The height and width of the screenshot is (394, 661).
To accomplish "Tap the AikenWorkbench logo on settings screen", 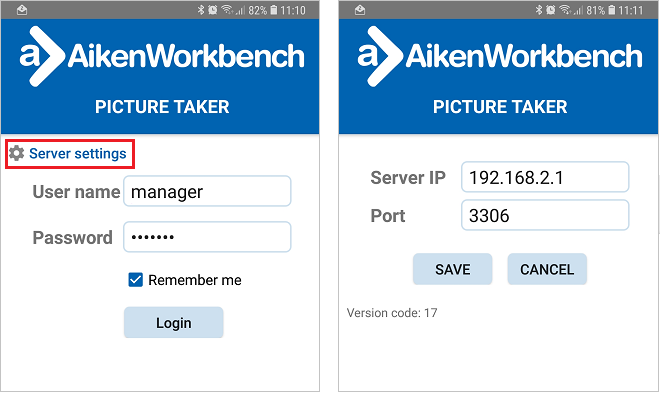I will [500, 56].
